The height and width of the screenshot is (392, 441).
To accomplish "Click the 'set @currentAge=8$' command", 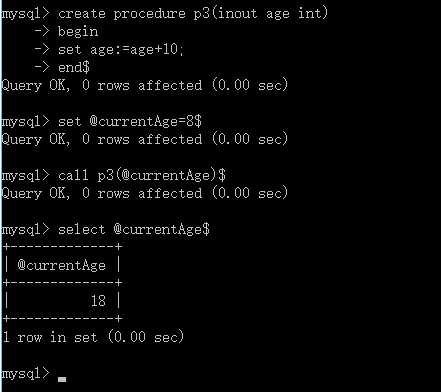I will (130, 122).
